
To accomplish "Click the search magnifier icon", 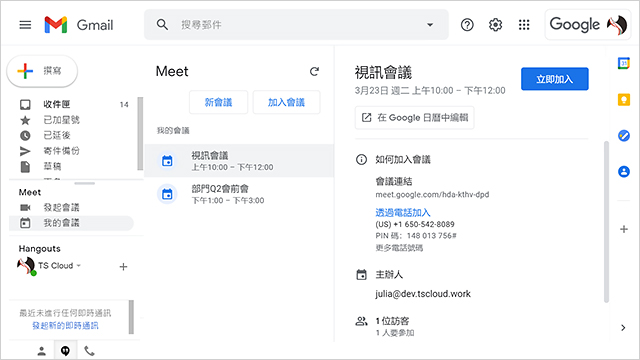I will [162, 24].
